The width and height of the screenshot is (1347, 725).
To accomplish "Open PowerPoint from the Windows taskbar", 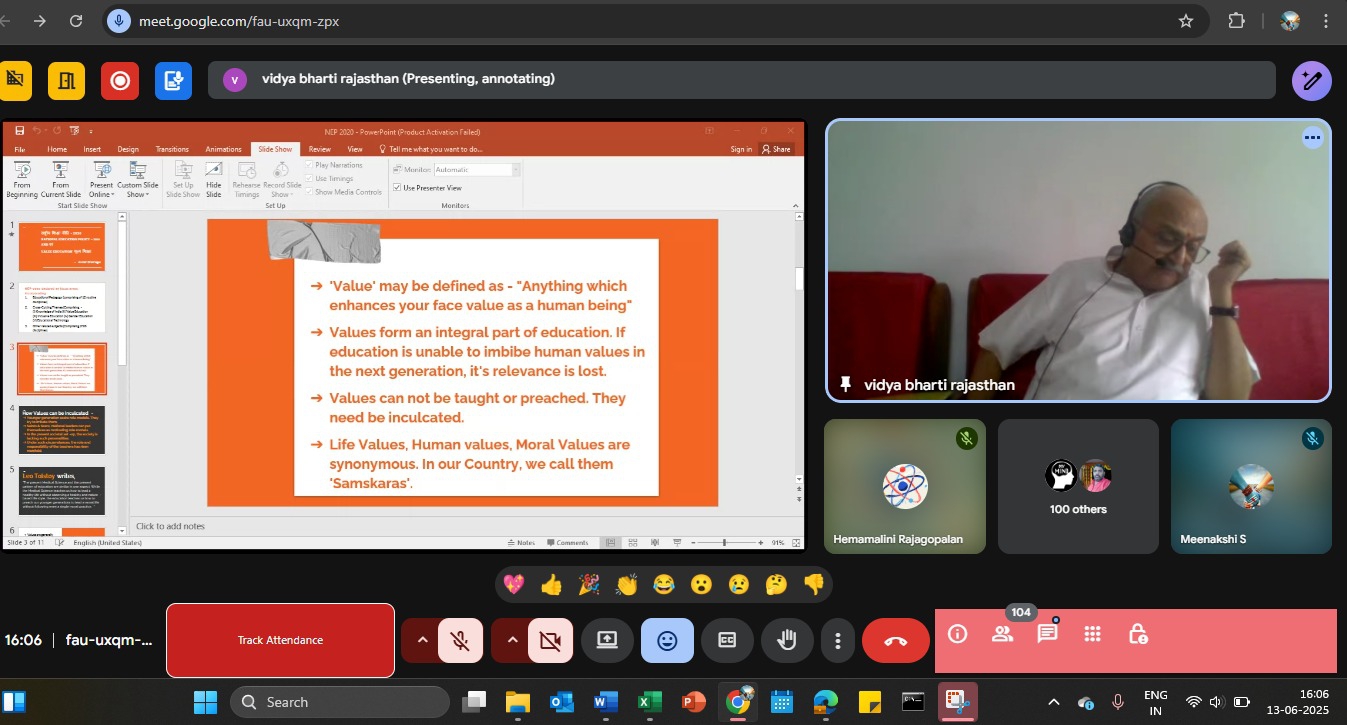I will click(x=693, y=702).
